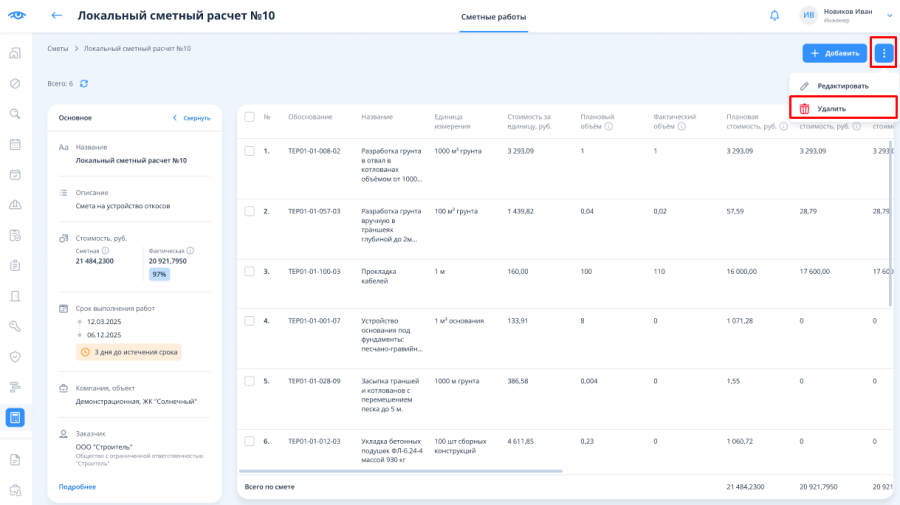Open the calendar icon in the sidebar
This screenshot has width=900, height=505.
pyautogui.click(x=15, y=144)
